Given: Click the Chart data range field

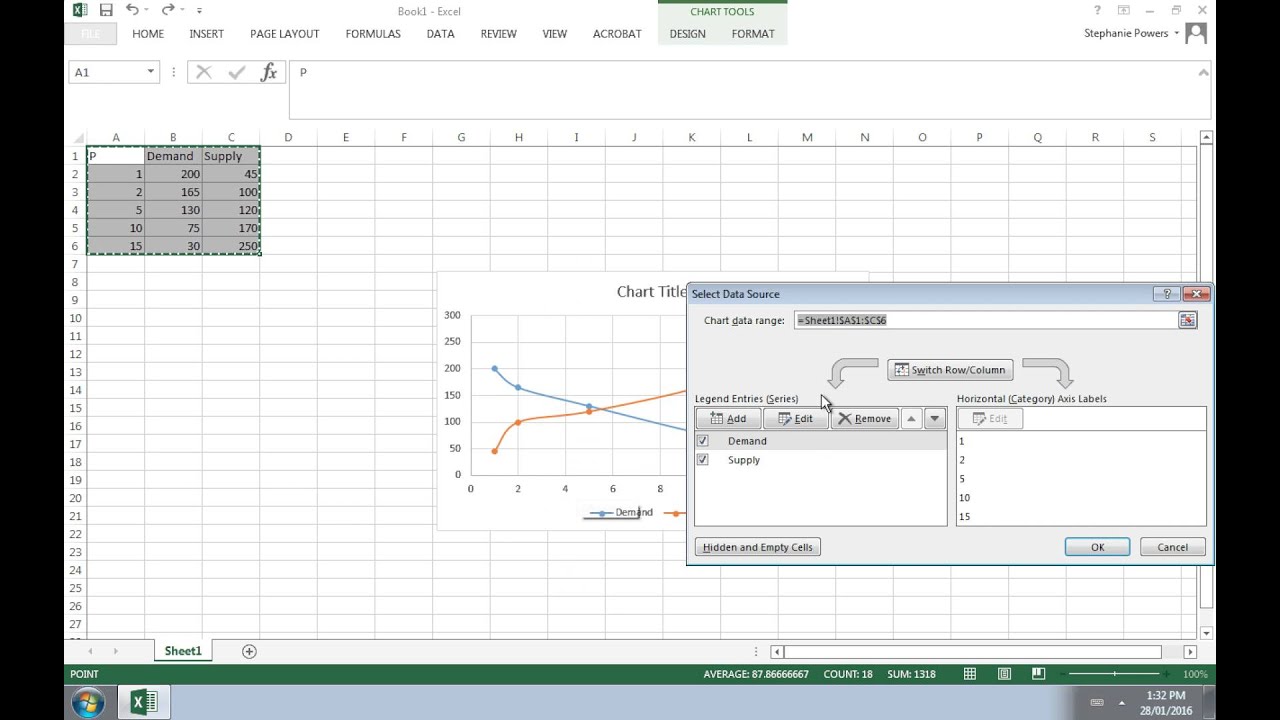Looking at the screenshot, I should tap(985, 320).
